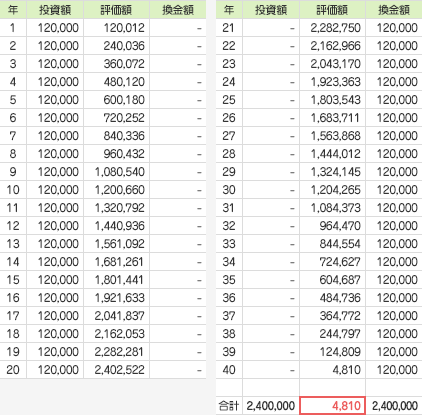Select year 21 row number
Screen dimensions: 422x415
click(229, 28)
